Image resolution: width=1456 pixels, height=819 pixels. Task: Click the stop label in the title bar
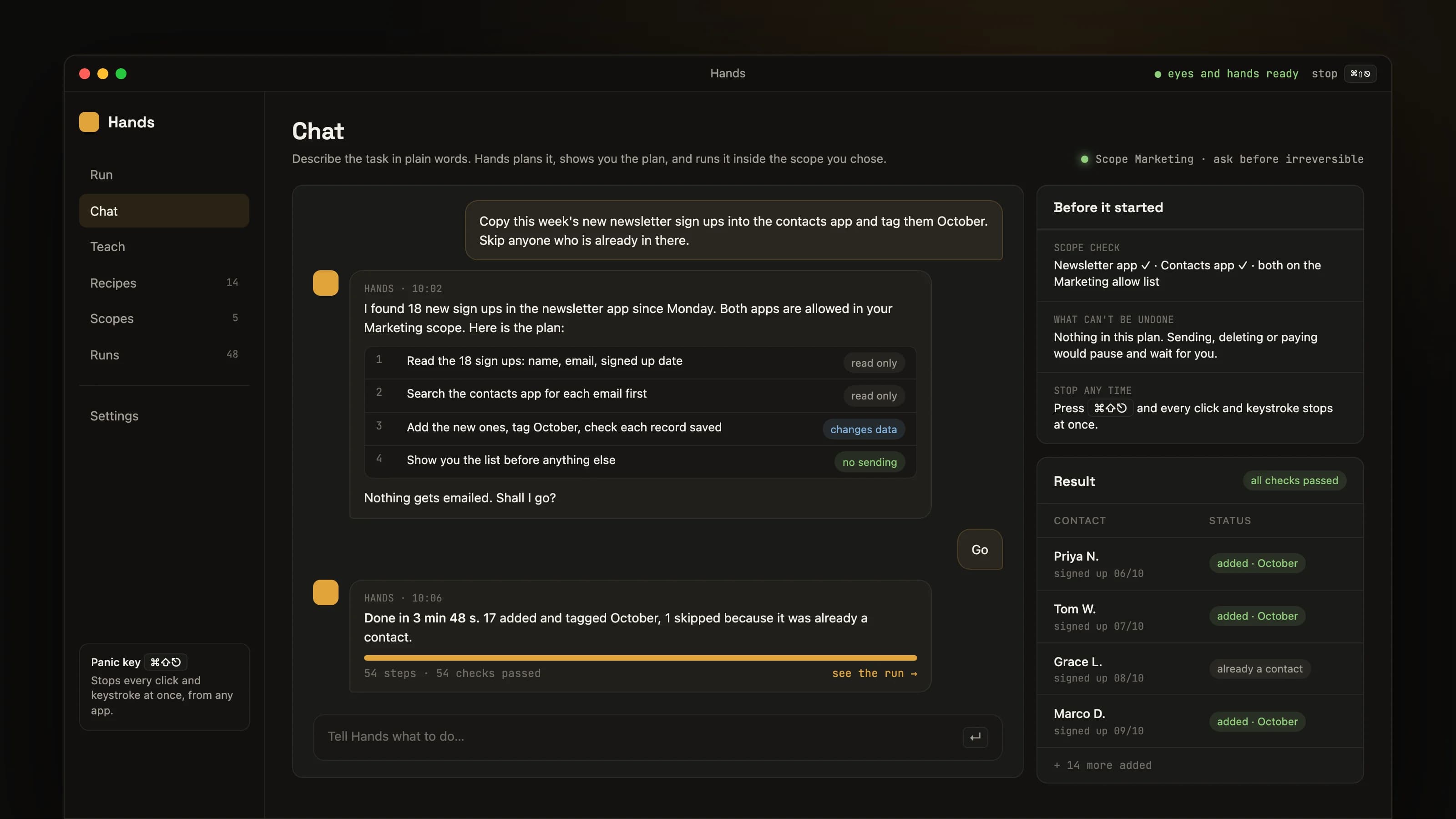(x=1324, y=73)
